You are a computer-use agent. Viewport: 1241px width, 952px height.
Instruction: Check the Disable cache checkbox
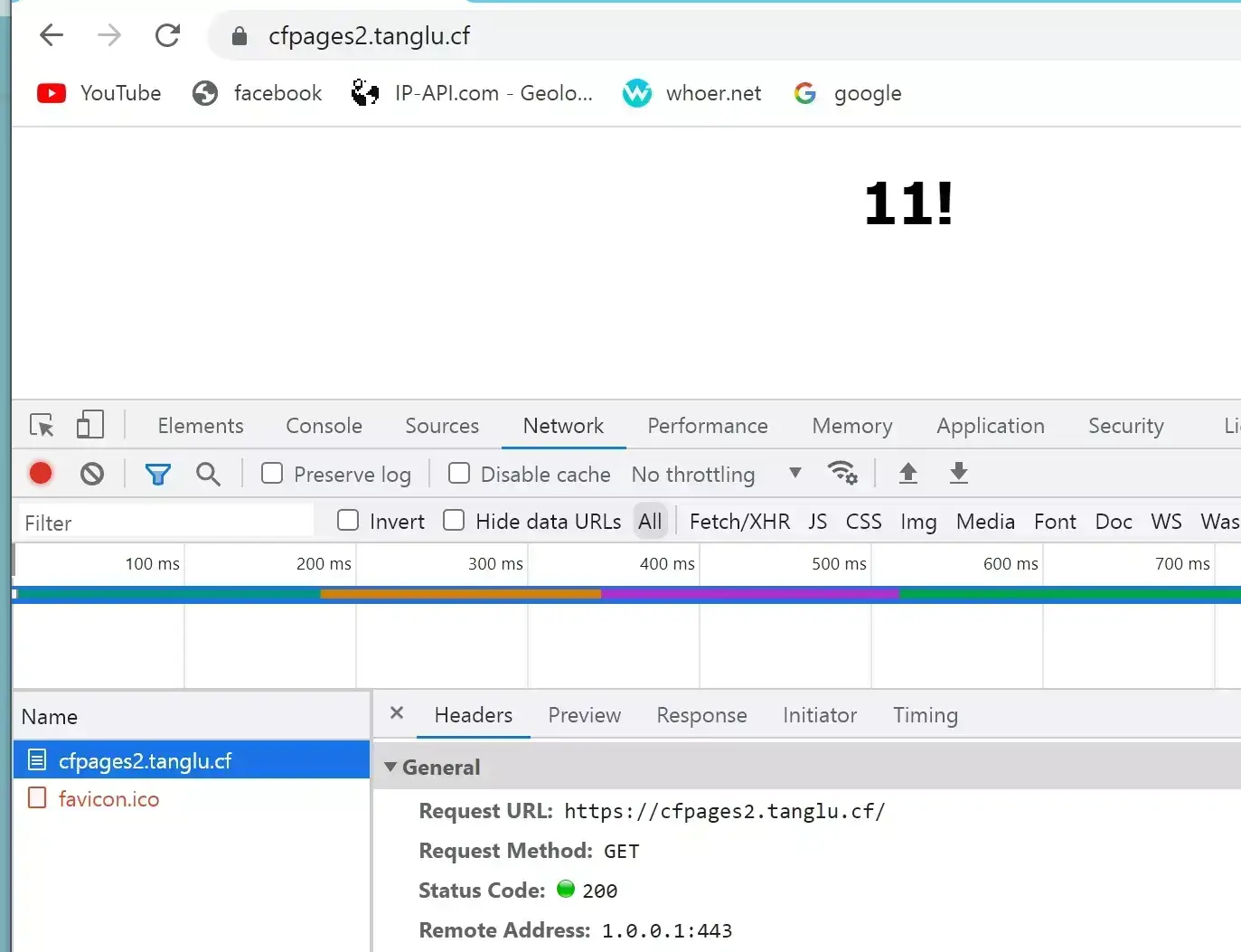(x=459, y=473)
